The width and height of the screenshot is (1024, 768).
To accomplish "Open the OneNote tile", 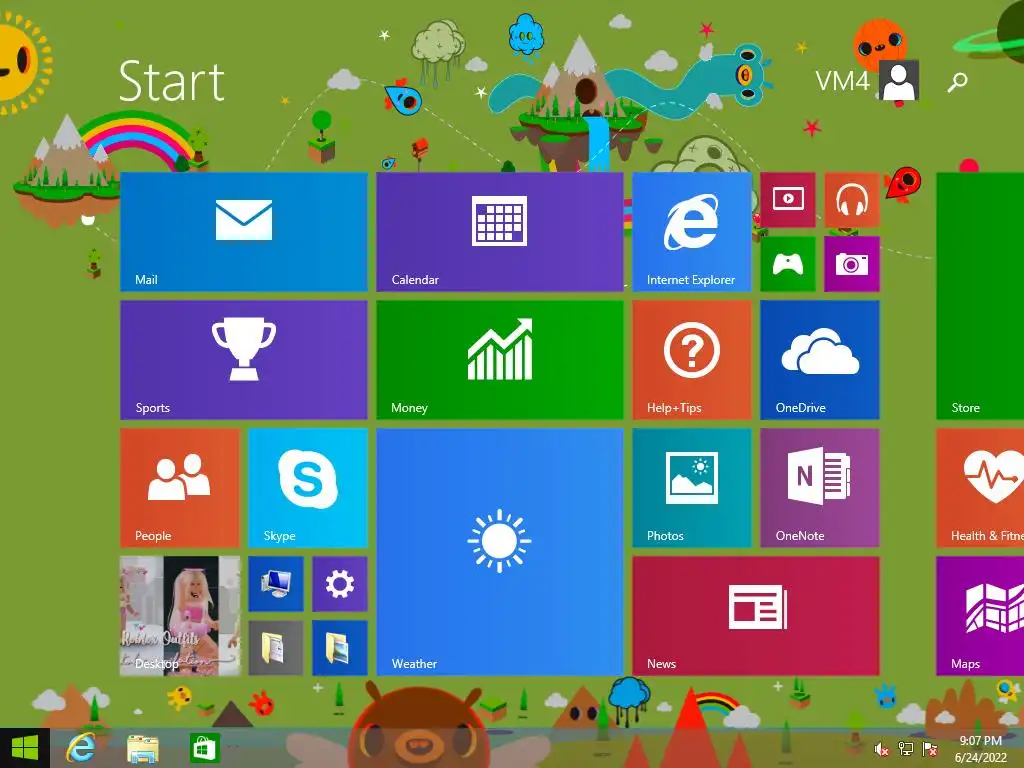I will coord(820,488).
